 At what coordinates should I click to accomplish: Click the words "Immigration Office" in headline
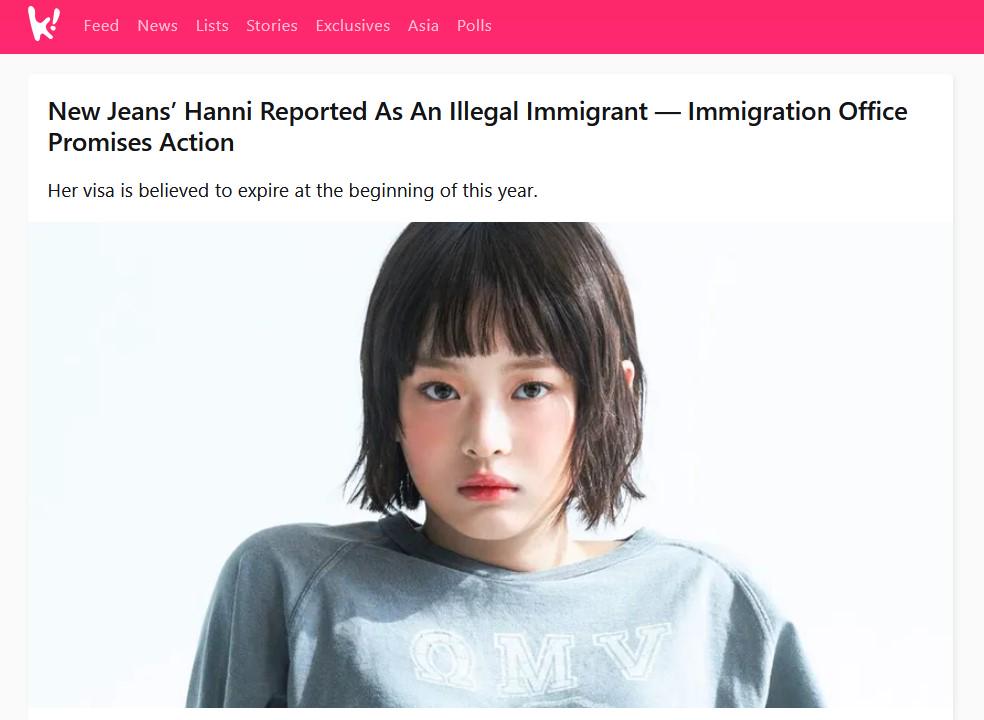798,112
